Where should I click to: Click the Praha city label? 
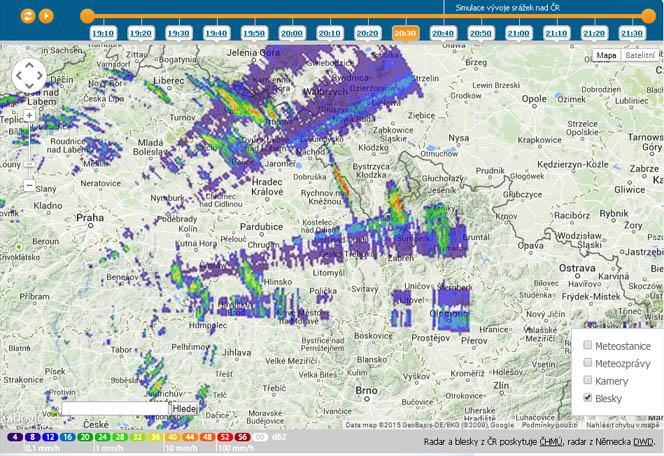coord(90,218)
